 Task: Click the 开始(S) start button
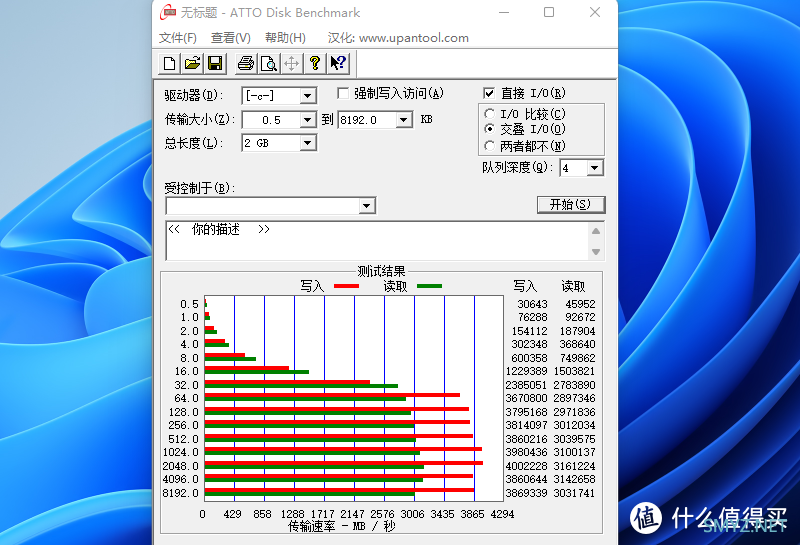571,205
